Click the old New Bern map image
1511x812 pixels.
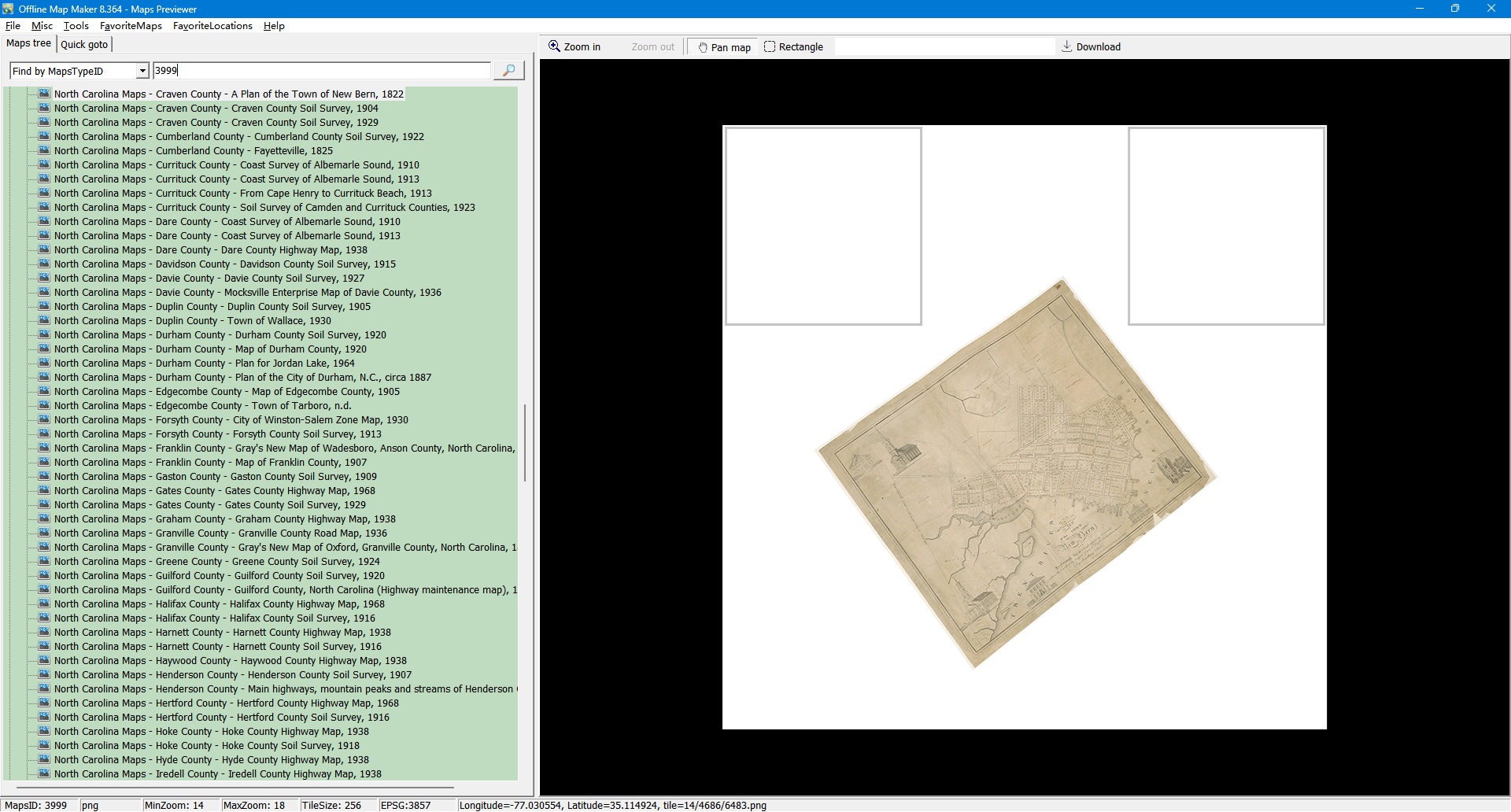[x=1015, y=472]
